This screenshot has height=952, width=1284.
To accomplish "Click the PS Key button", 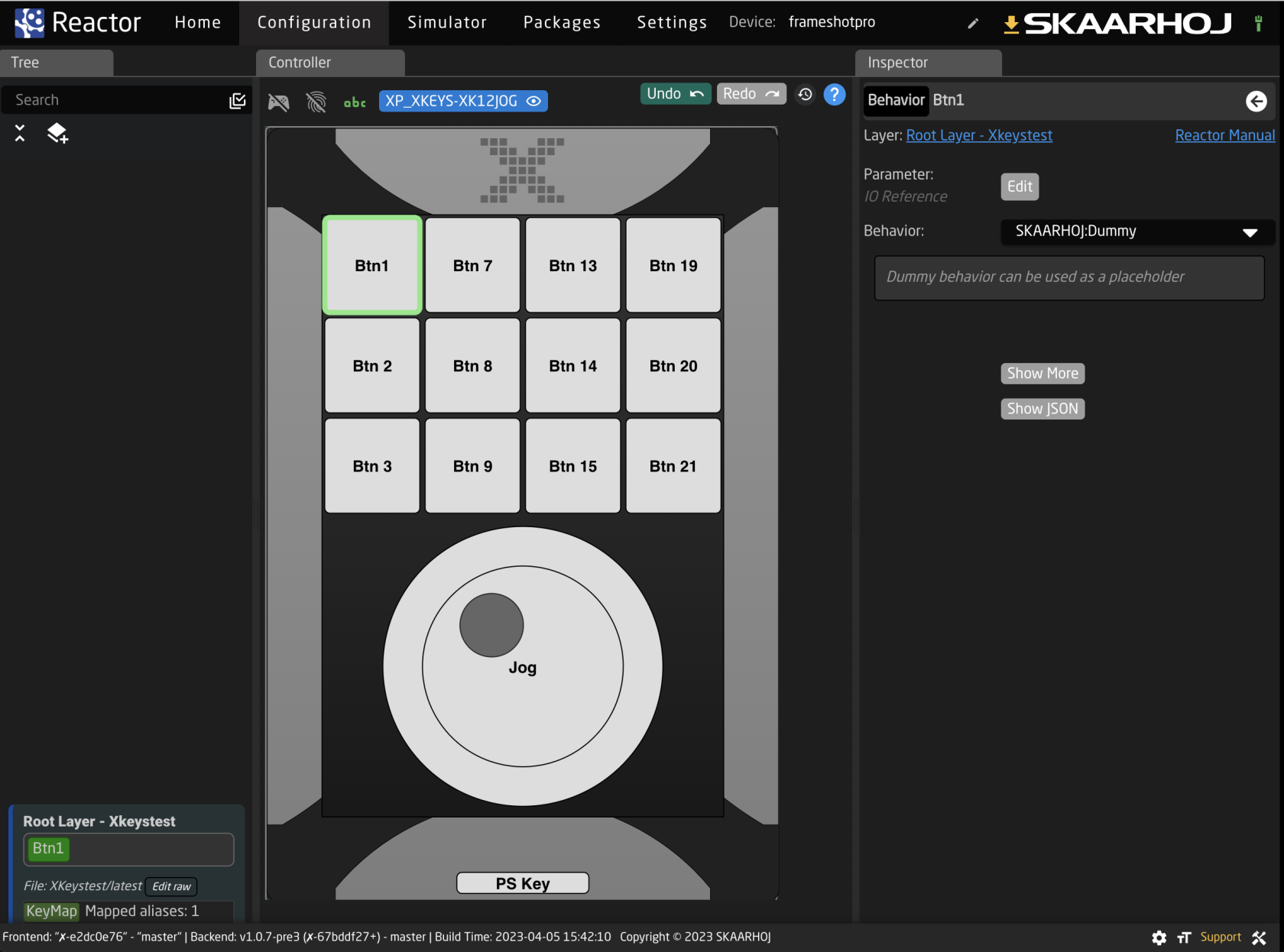I will 523,883.
